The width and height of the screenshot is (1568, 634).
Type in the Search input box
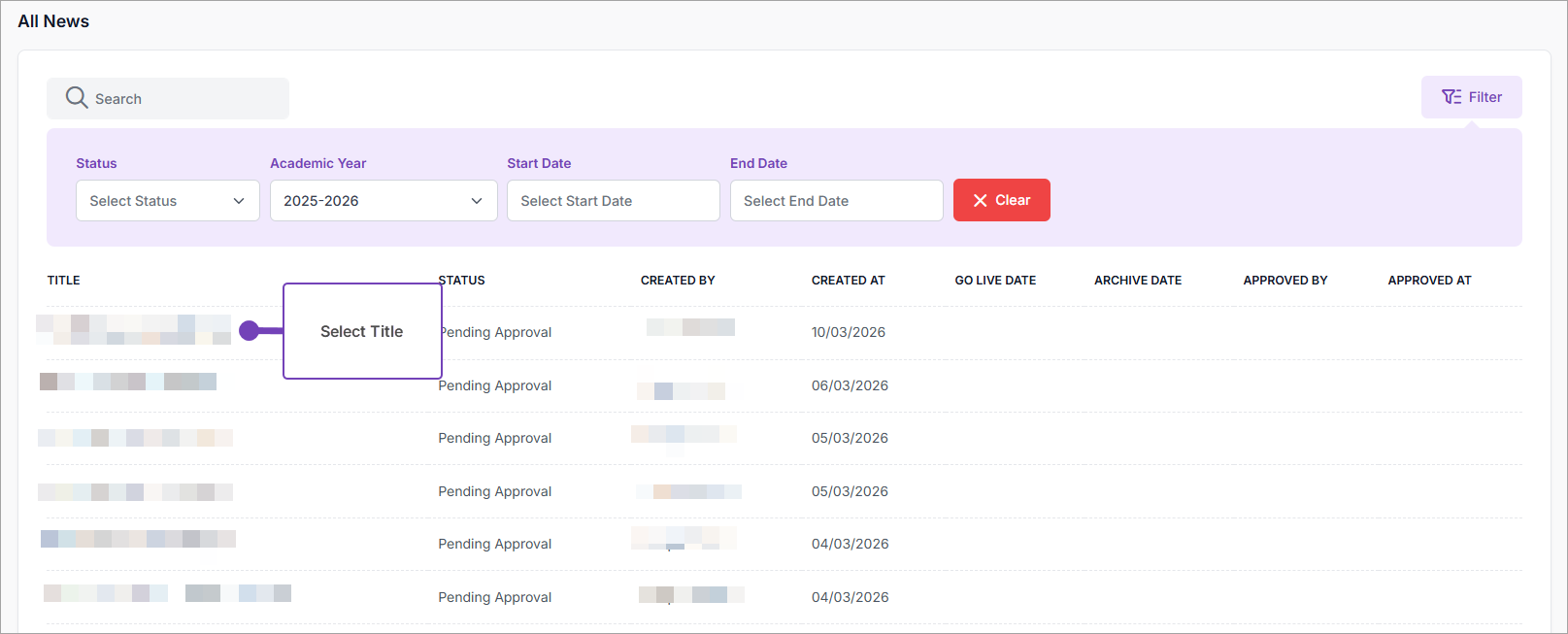pyautogui.click(x=184, y=99)
